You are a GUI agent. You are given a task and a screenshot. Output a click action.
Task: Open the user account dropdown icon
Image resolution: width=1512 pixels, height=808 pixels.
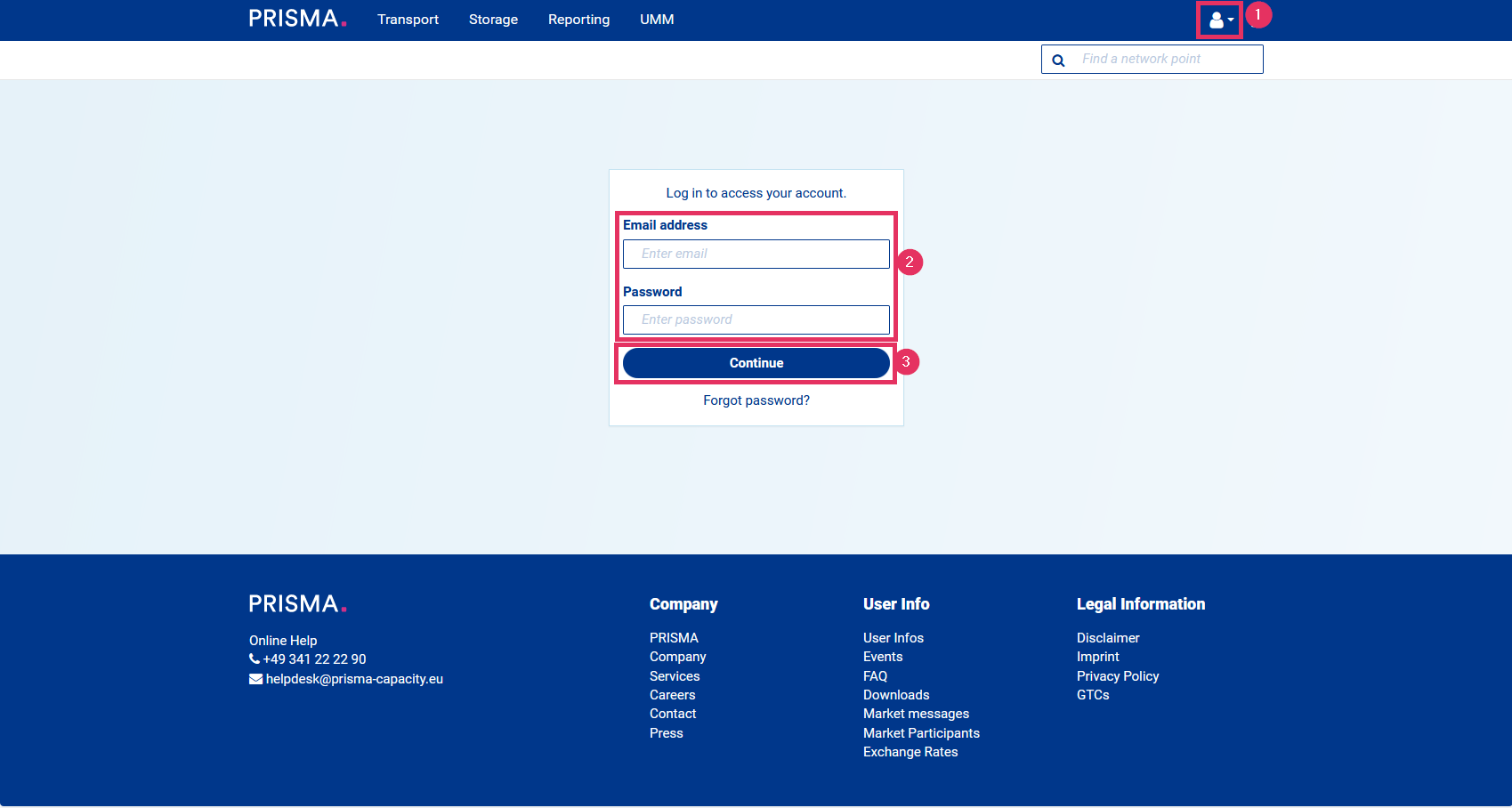point(1220,20)
